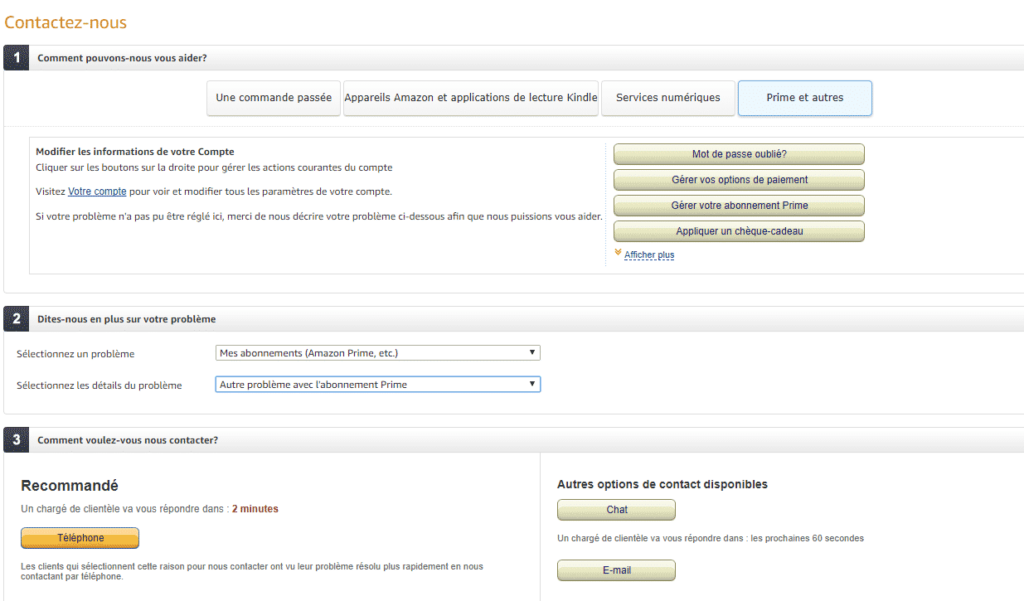The width and height of the screenshot is (1024, 601).
Task: Select the 'Une commande passée' tab
Action: pos(273,98)
